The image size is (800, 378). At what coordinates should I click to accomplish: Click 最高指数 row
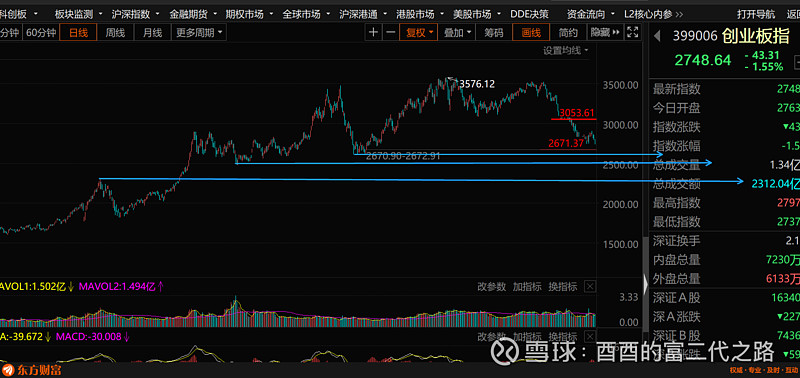[x=726, y=203]
